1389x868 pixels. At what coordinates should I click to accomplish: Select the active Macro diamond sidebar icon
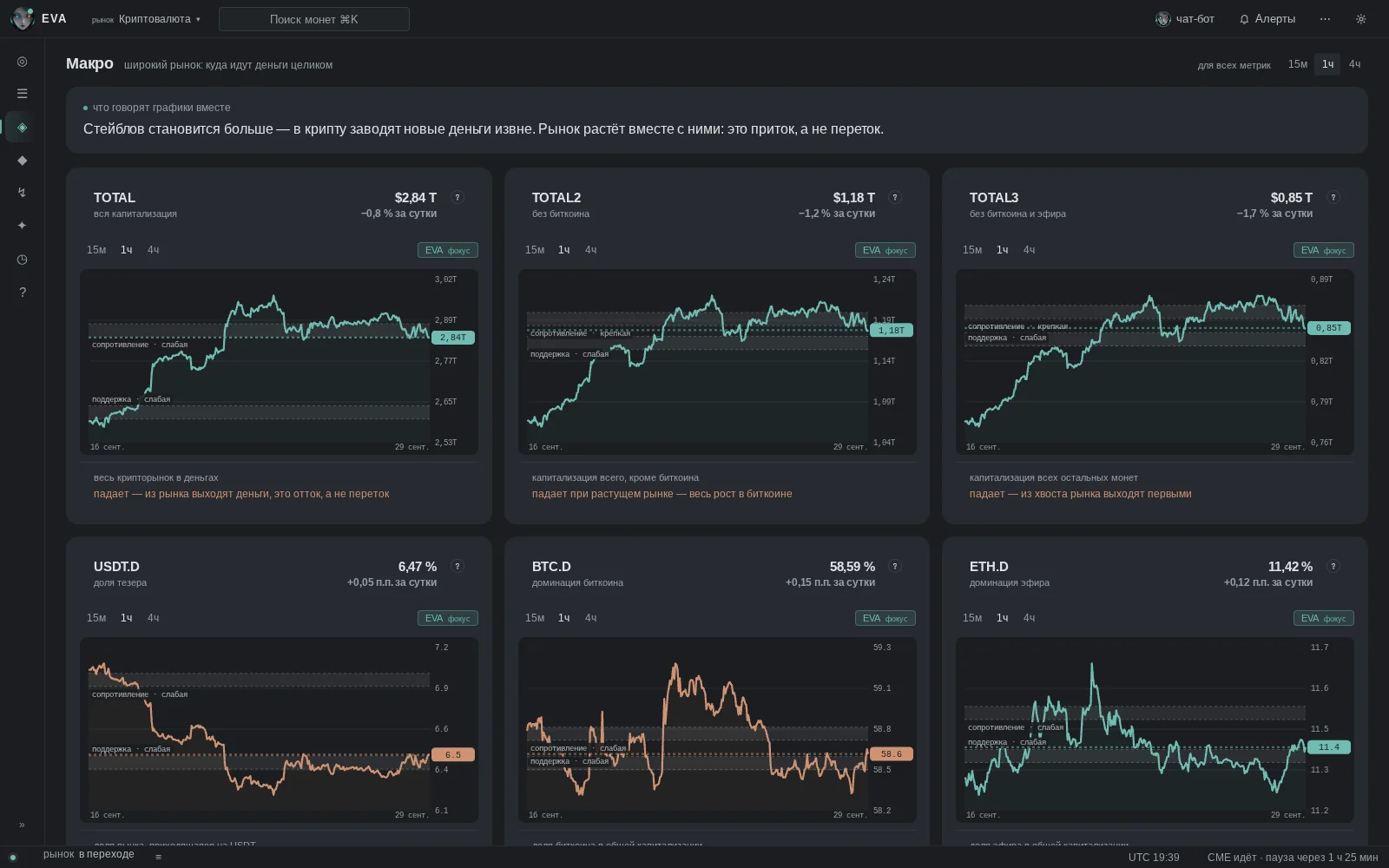22,127
